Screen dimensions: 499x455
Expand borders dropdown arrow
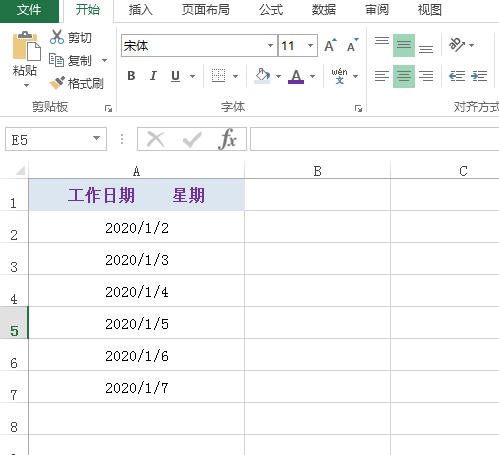click(235, 76)
